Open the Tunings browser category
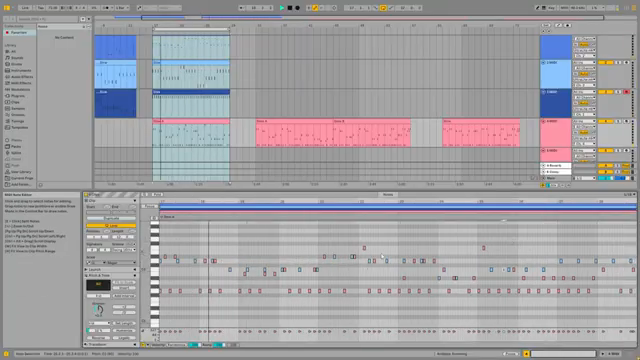The width and height of the screenshot is (640, 360). pos(18,121)
